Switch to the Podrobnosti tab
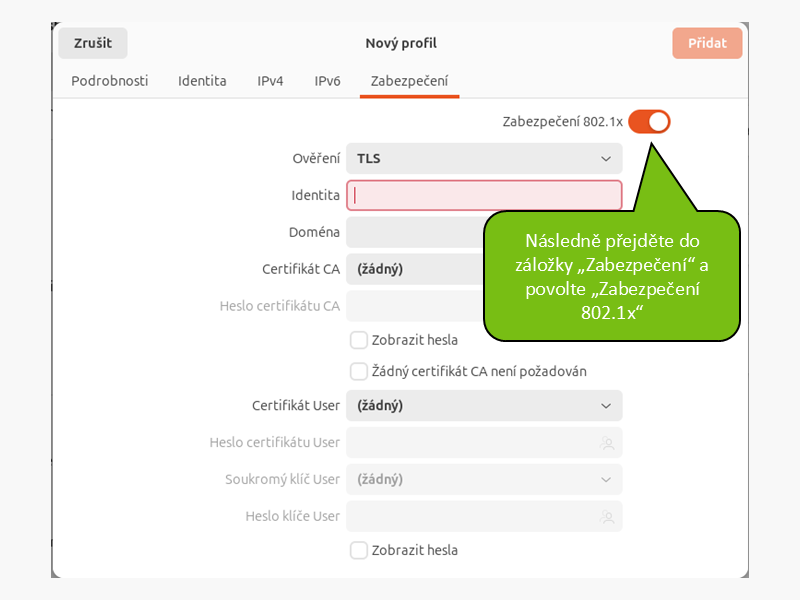 coord(110,81)
